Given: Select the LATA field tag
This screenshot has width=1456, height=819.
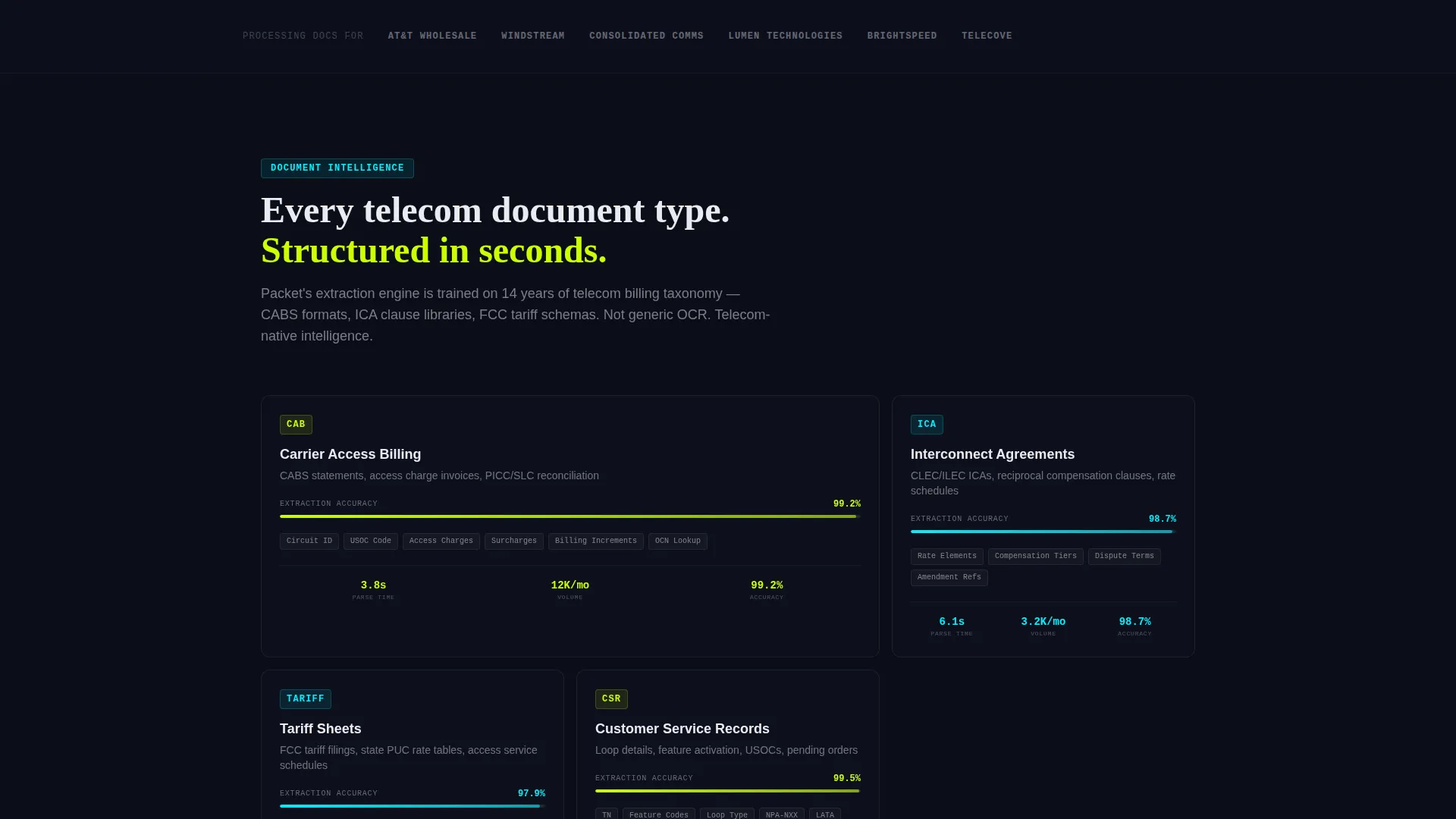Looking at the screenshot, I should pos(825,814).
